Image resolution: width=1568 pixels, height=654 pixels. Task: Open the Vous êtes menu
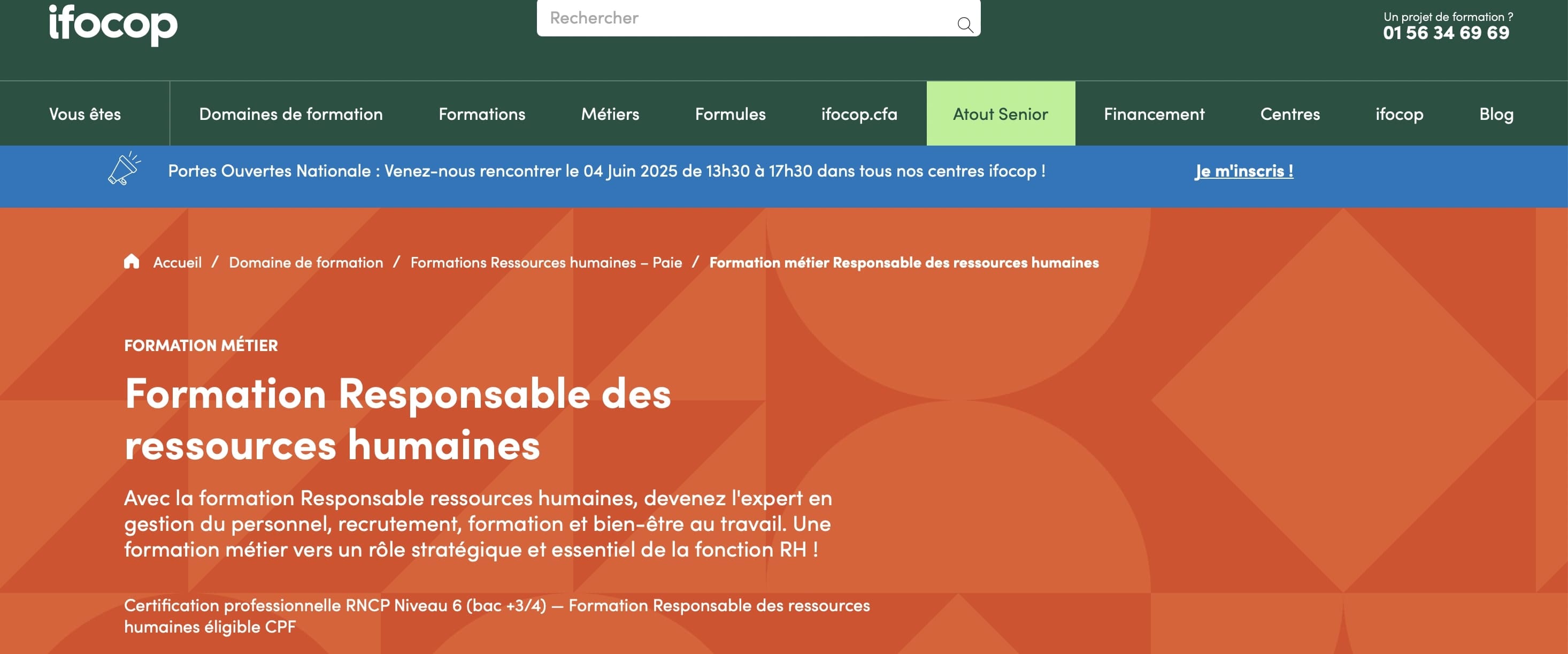(x=85, y=114)
